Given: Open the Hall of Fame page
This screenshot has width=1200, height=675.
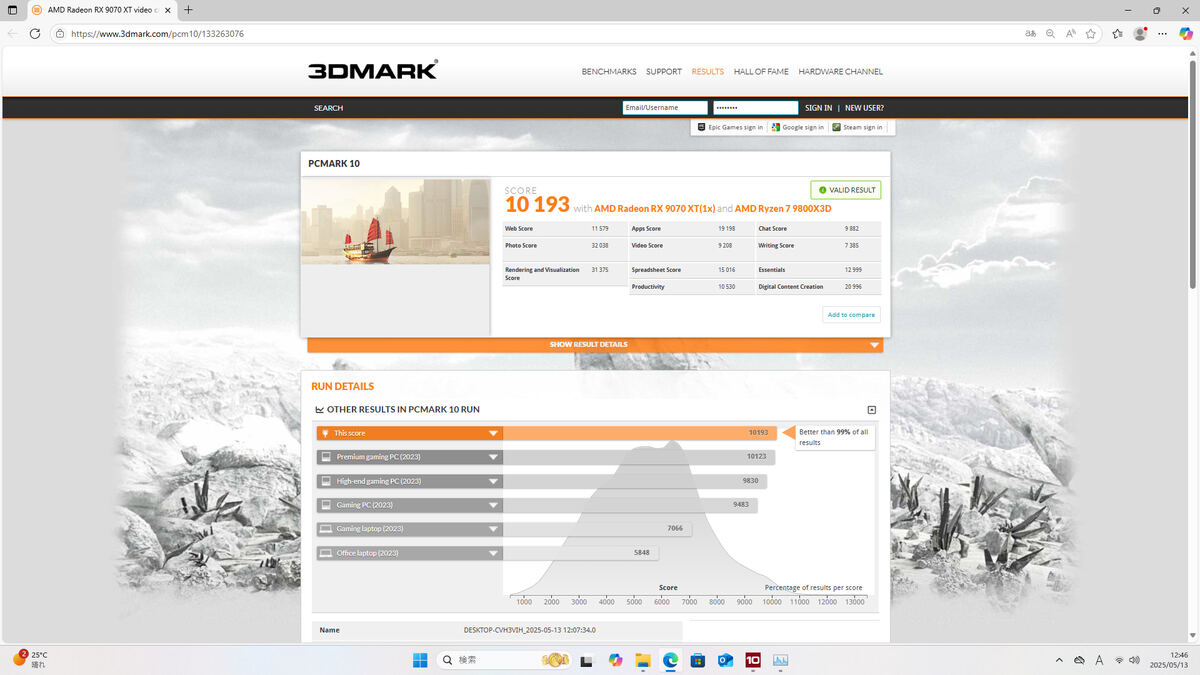Looking at the screenshot, I should (x=761, y=72).
